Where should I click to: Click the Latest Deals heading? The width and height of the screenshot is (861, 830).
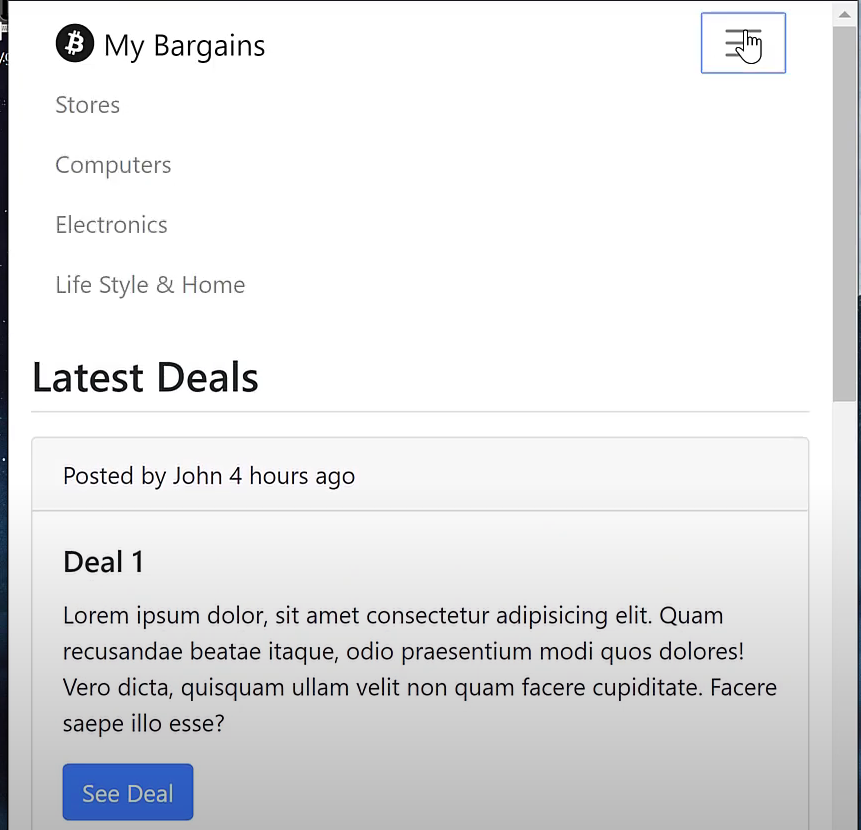144,377
